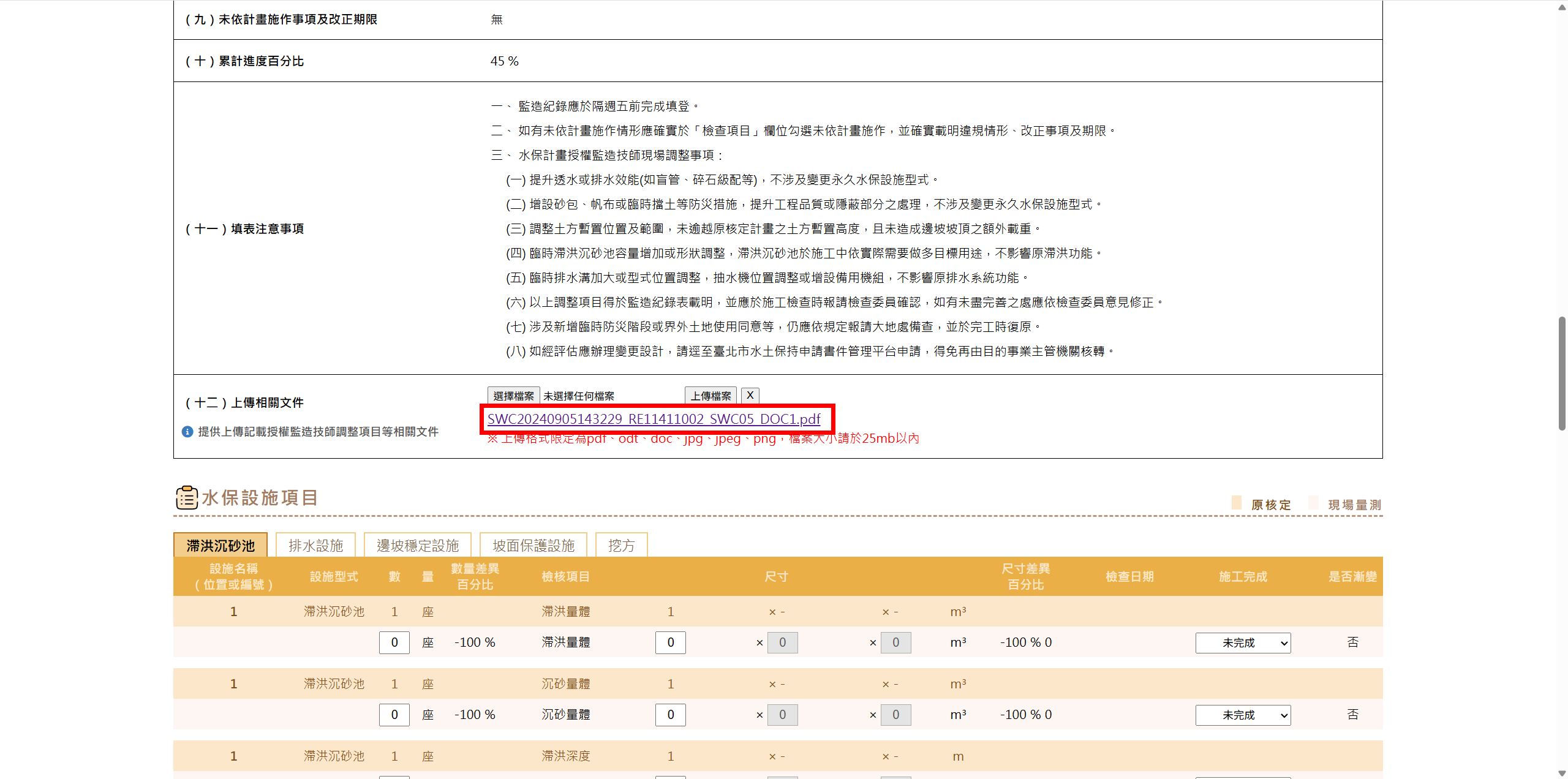Click the page vertical scrollbar thumb

[1562, 374]
